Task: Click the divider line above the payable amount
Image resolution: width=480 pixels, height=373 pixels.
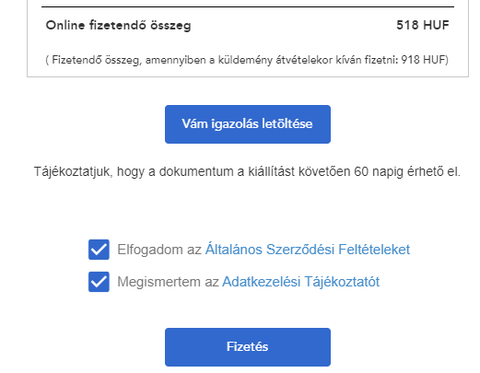Action: click(x=248, y=7)
